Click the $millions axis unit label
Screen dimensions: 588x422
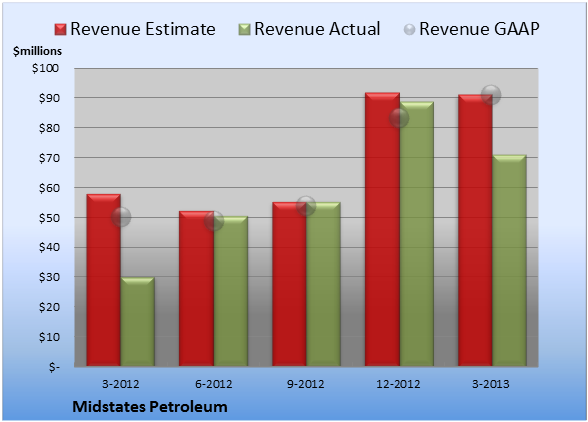pyautogui.click(x=37, y=51)
